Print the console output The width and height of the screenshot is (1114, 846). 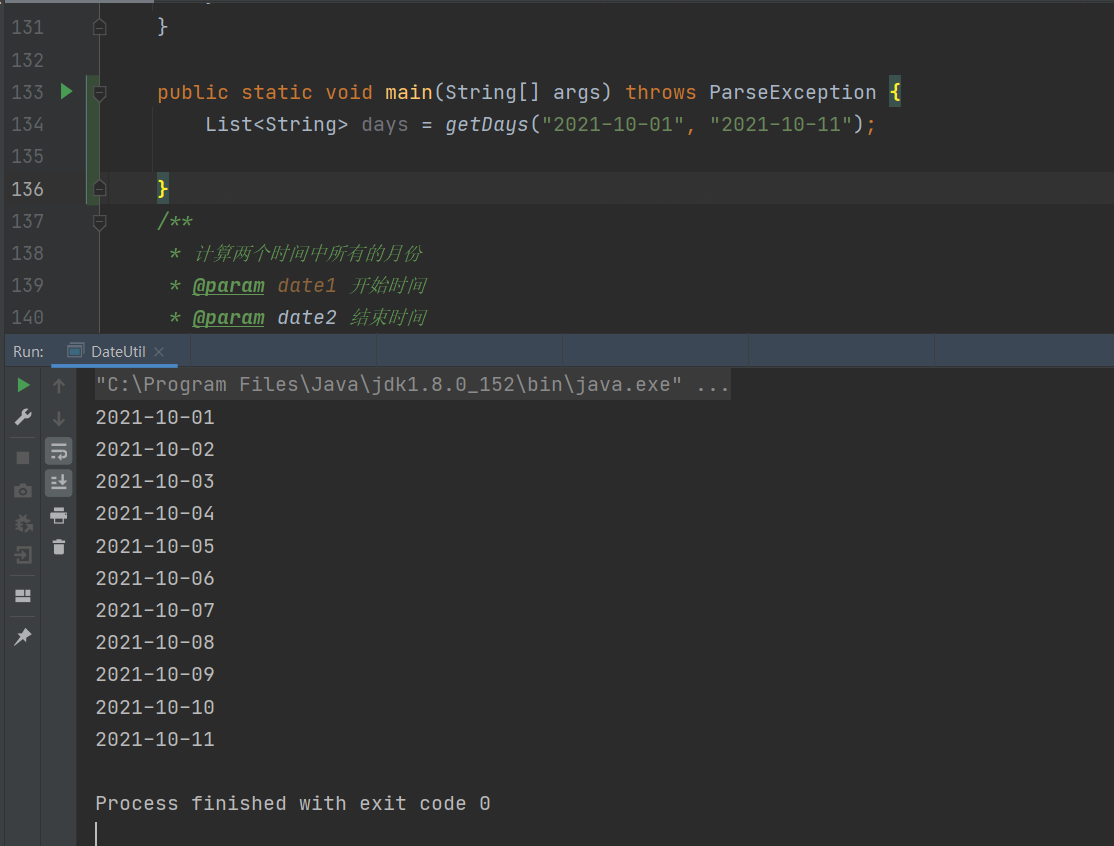point(59,515)
